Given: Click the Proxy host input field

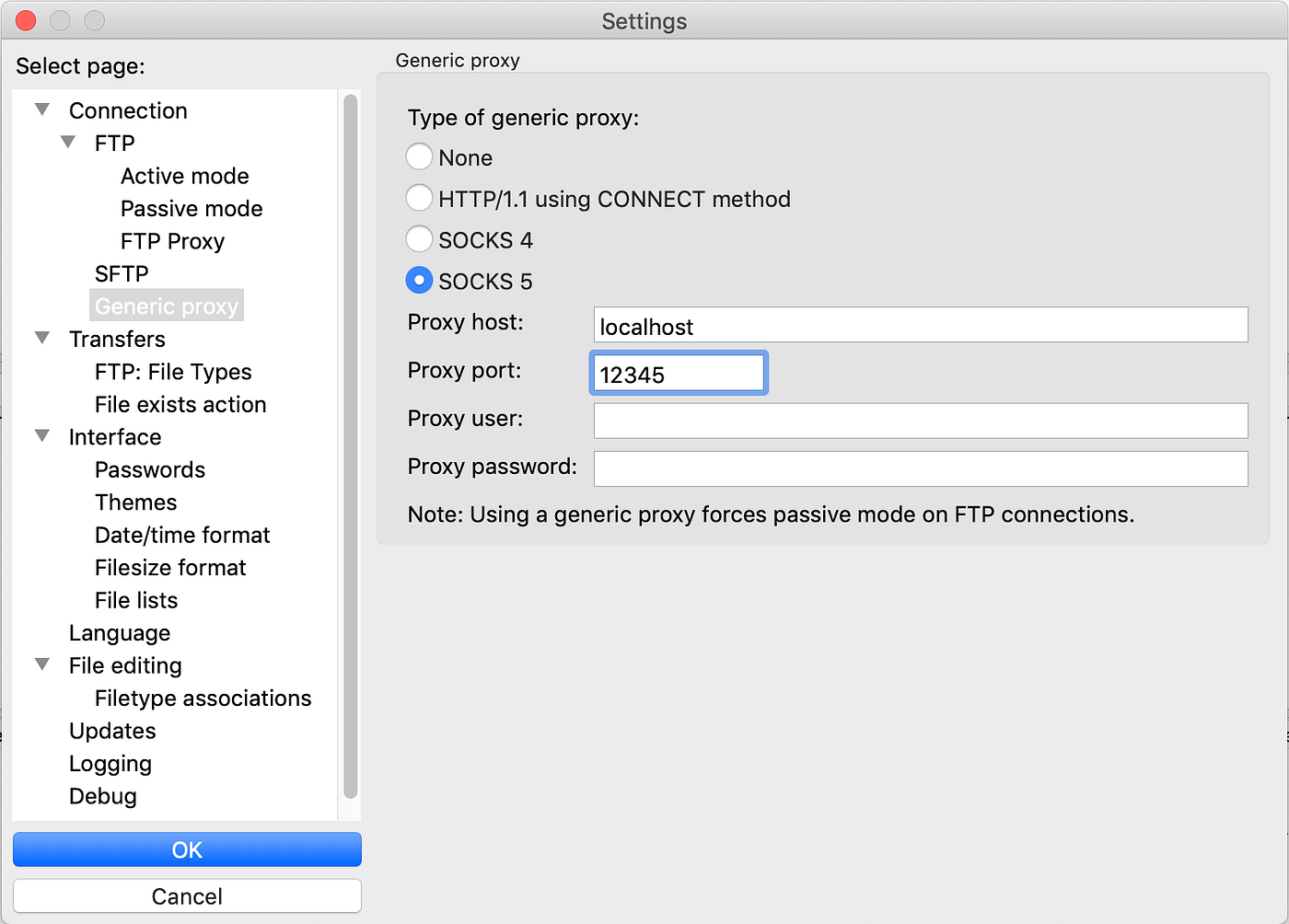Looking at the screenshot, I should (x=921, y=325).
